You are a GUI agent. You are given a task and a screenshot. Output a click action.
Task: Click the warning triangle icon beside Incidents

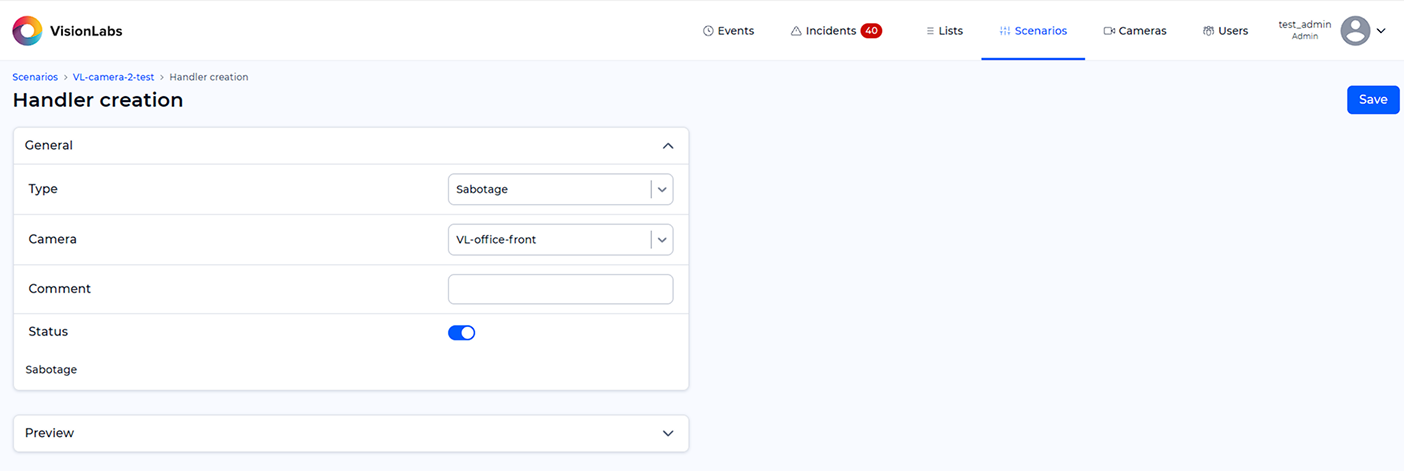tap(796, 31)
